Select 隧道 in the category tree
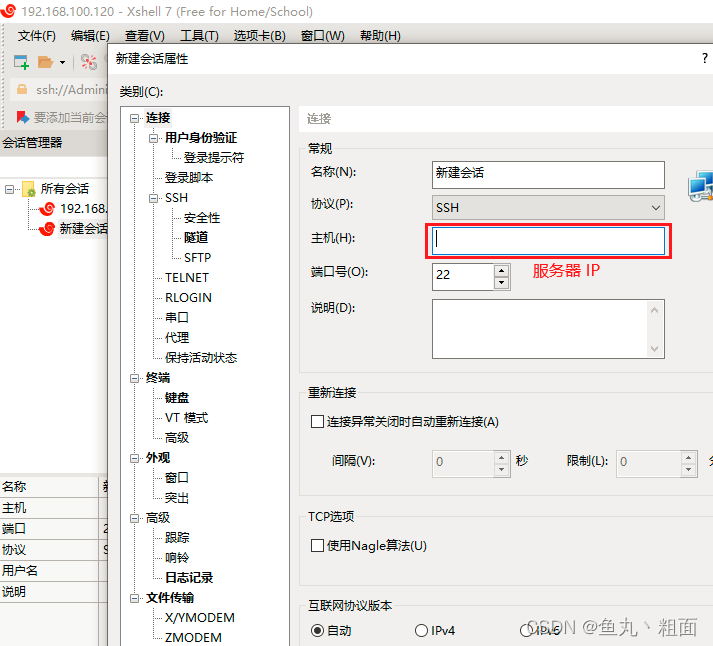This screenshot has height=646, width=713. click(196, 237)
